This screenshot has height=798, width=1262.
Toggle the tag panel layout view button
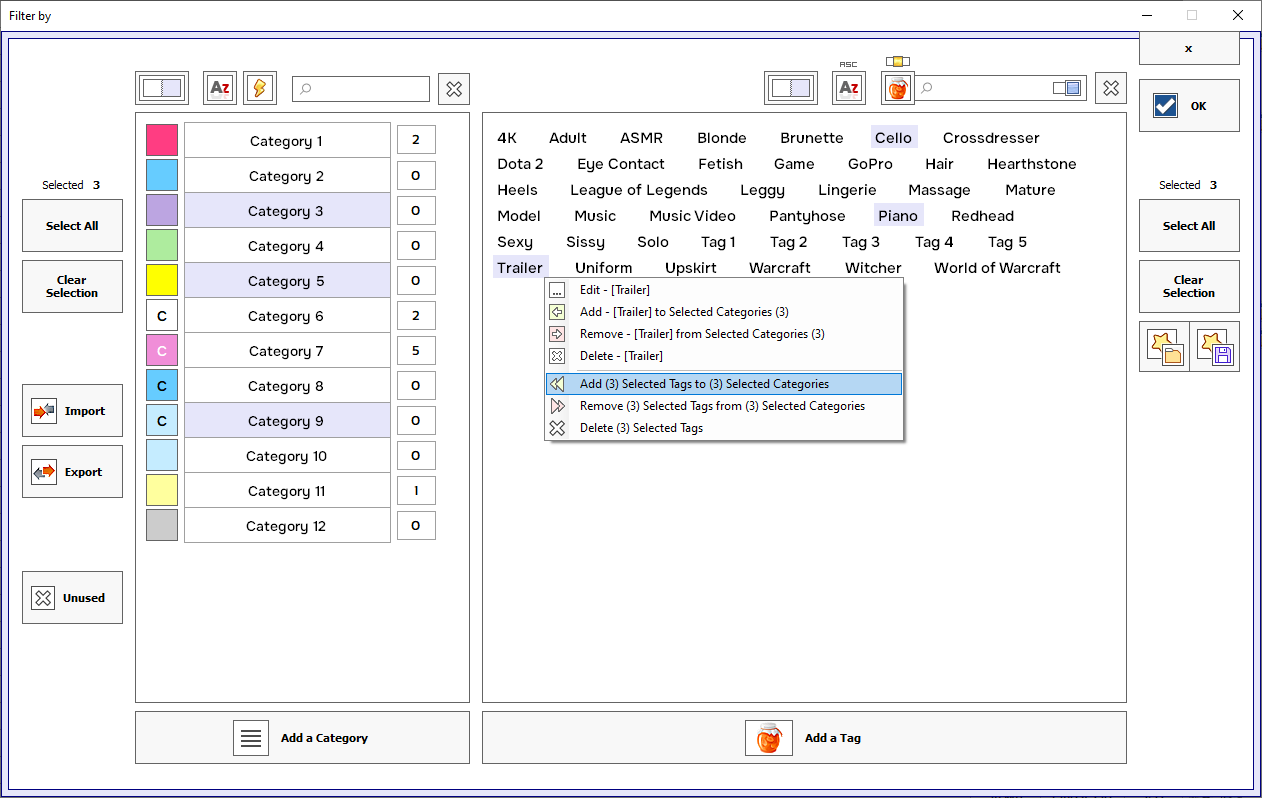click(x=791, y=88)
